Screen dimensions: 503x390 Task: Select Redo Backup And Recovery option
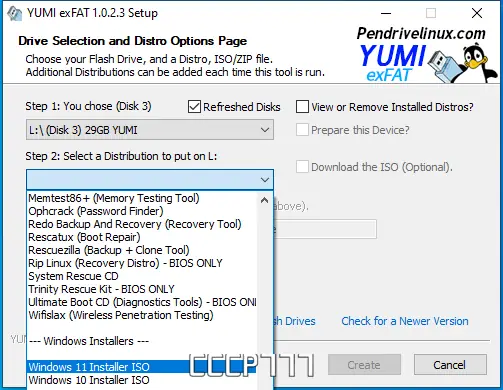tap(143, 224)
